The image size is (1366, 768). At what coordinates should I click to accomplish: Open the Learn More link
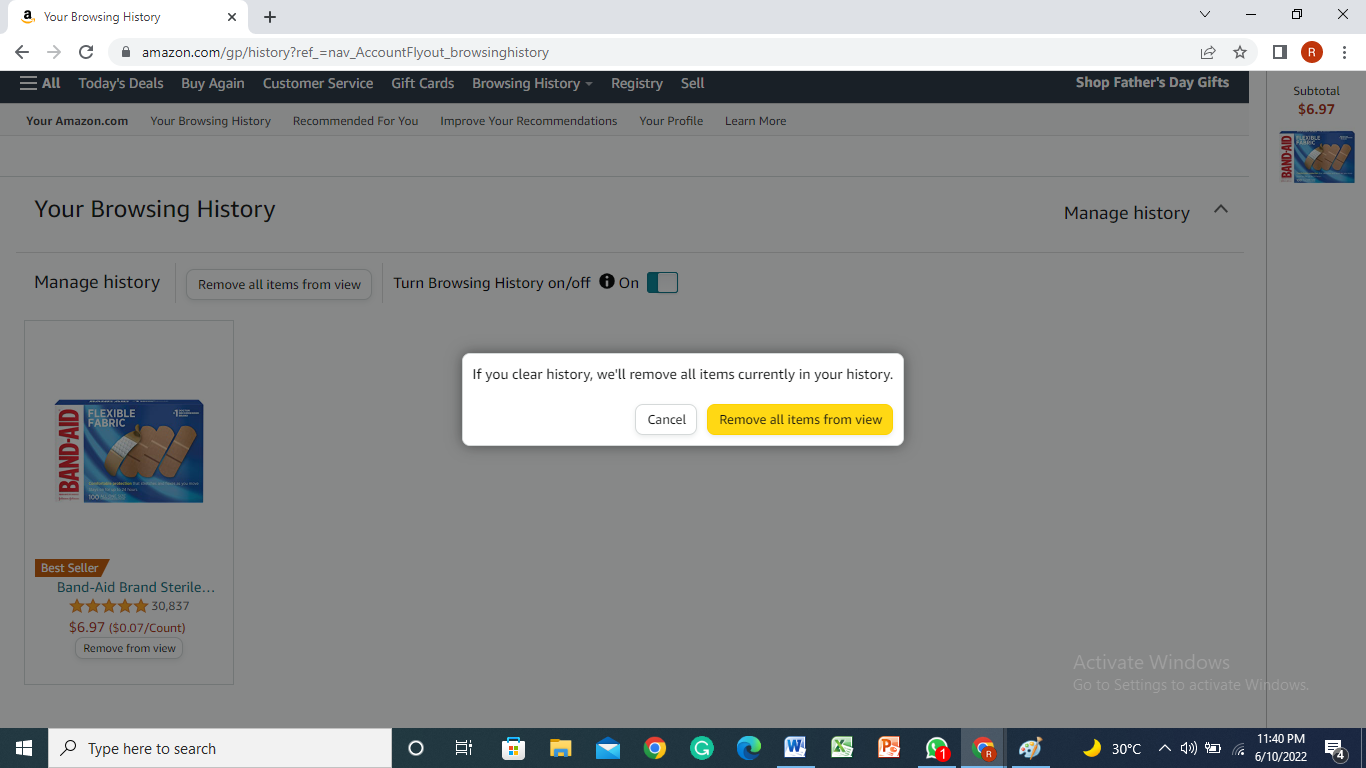click(x=755, y=121)
